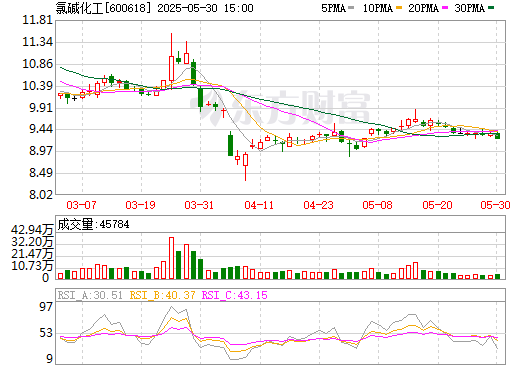Screen dimensions: 520x365
Task: Click the green 30PMA color marker
Action: (x=491, y=8)
